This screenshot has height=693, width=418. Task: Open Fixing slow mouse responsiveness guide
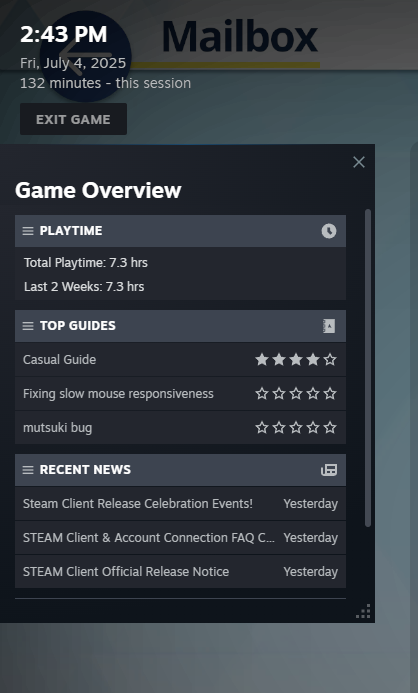pos(180,394)
